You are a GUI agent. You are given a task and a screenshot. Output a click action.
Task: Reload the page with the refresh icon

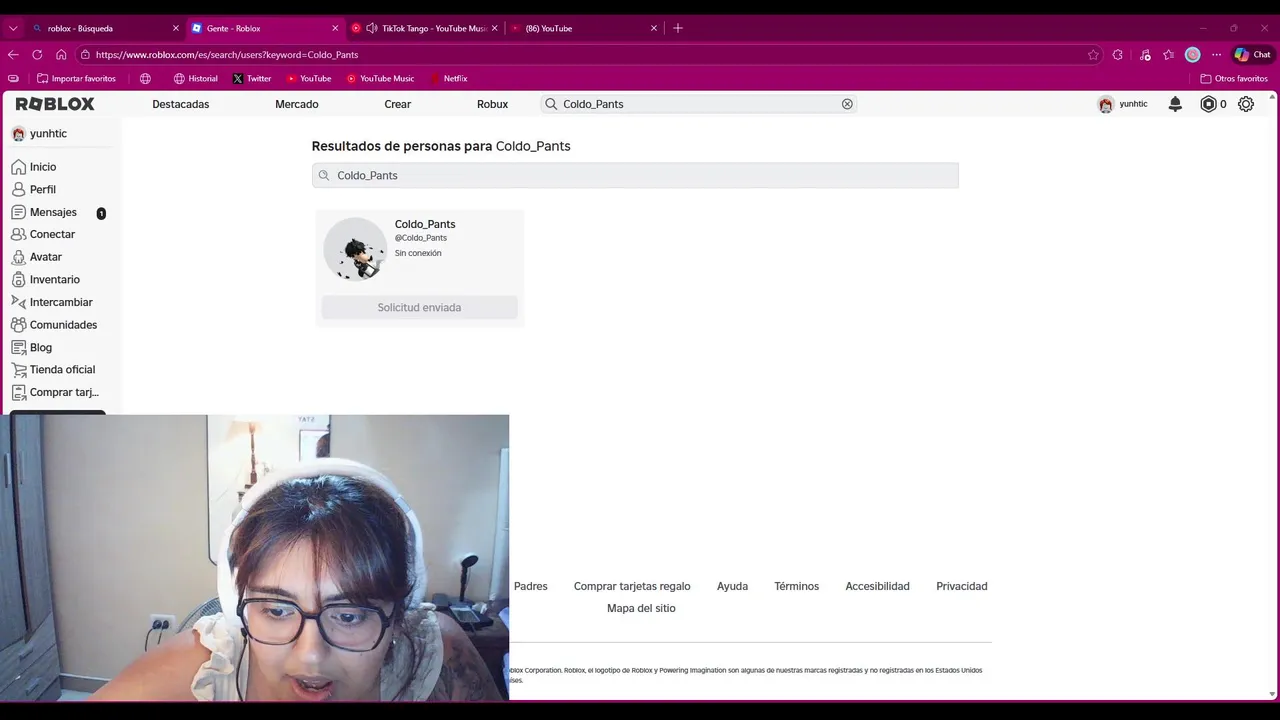point(37,55)
